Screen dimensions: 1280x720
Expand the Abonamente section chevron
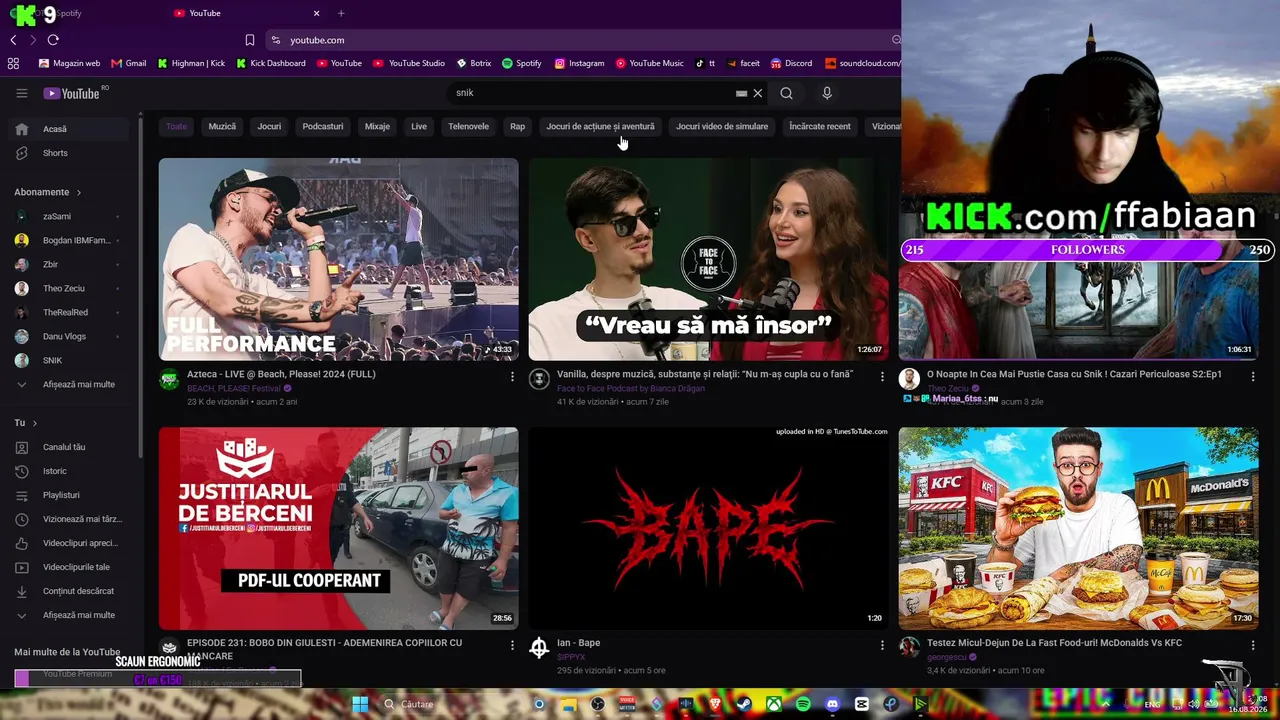79,192
